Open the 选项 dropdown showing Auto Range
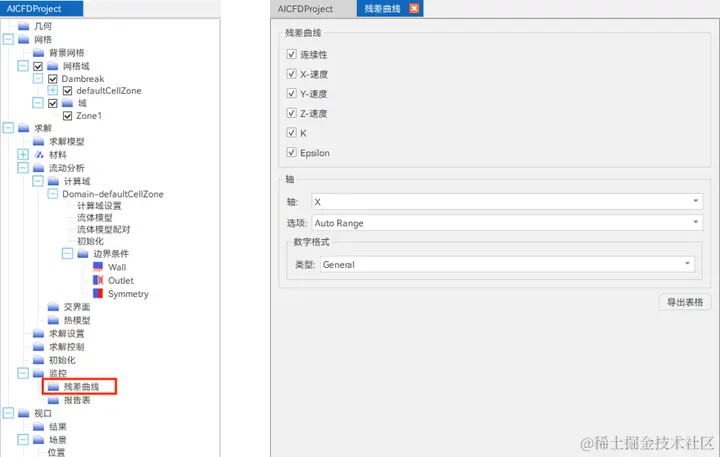The image size is (720, 457). click(x=507, y=223)
